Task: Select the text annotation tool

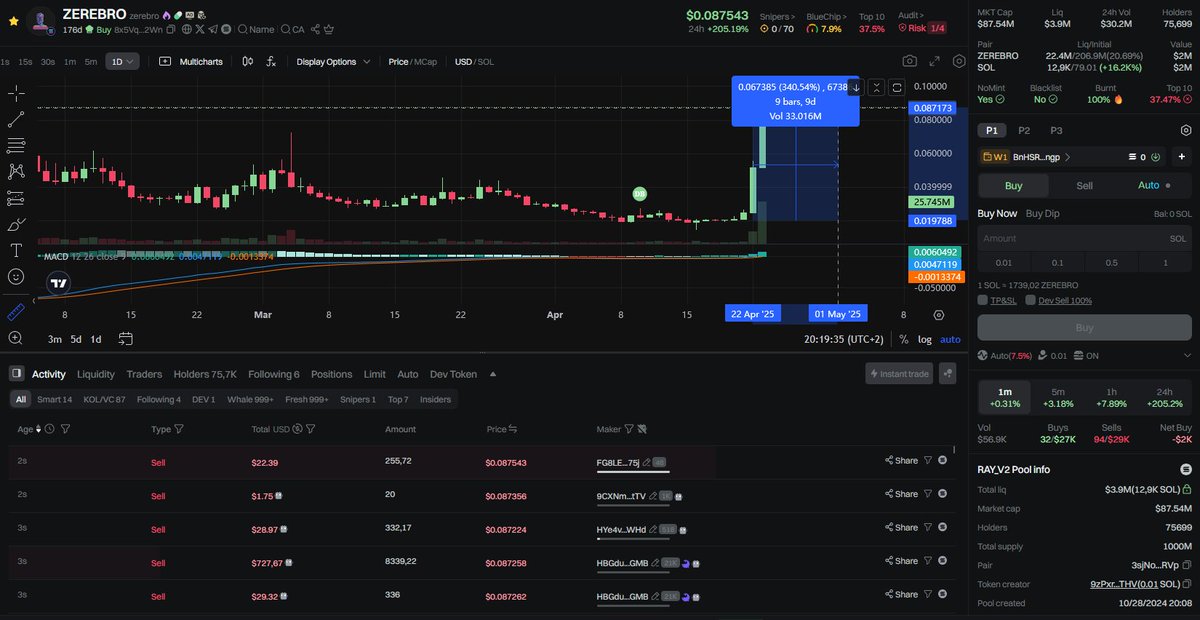Action: coord(16,250)
